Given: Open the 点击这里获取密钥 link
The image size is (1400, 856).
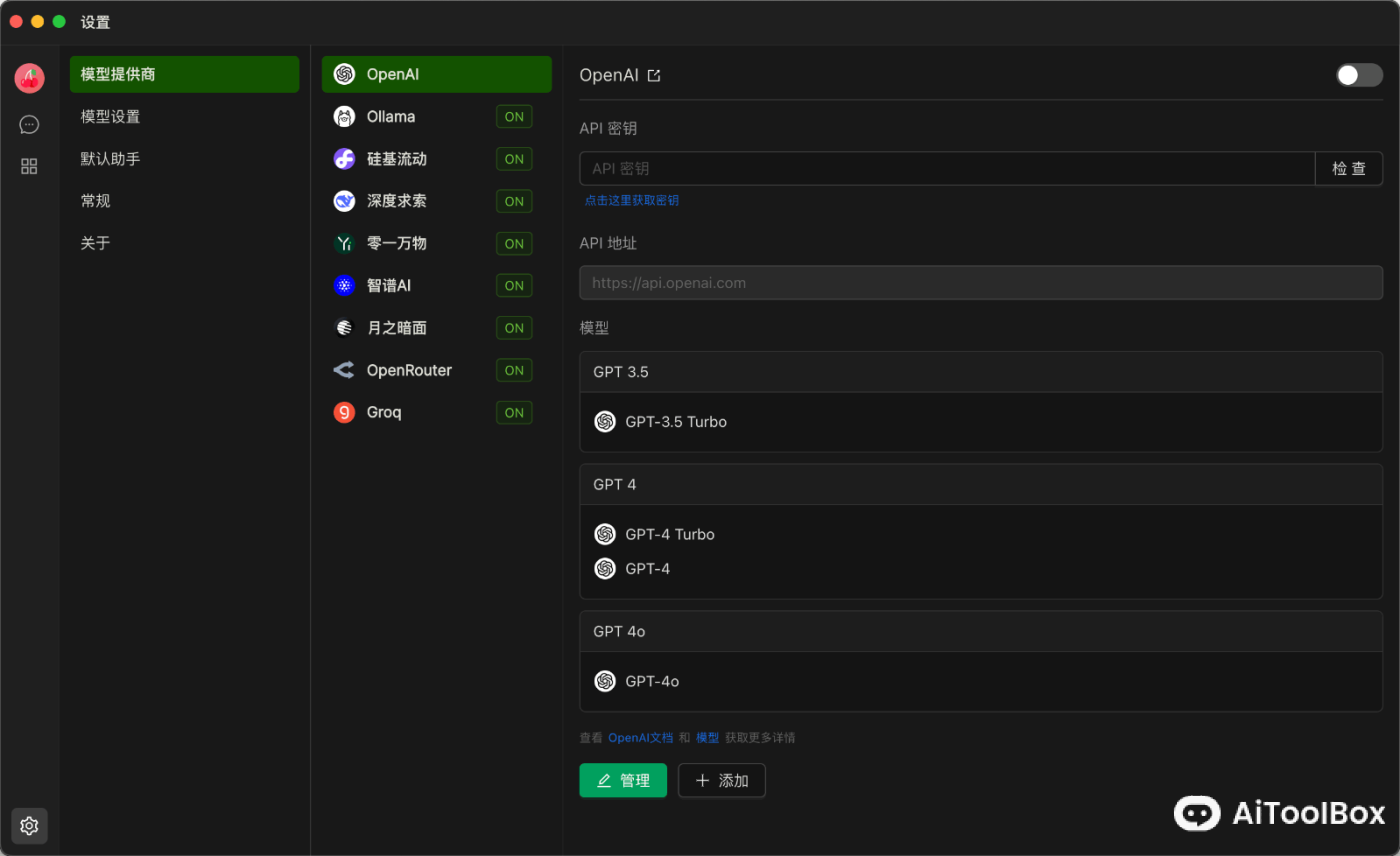Looking at the screenshot, I should click(632, 200).
